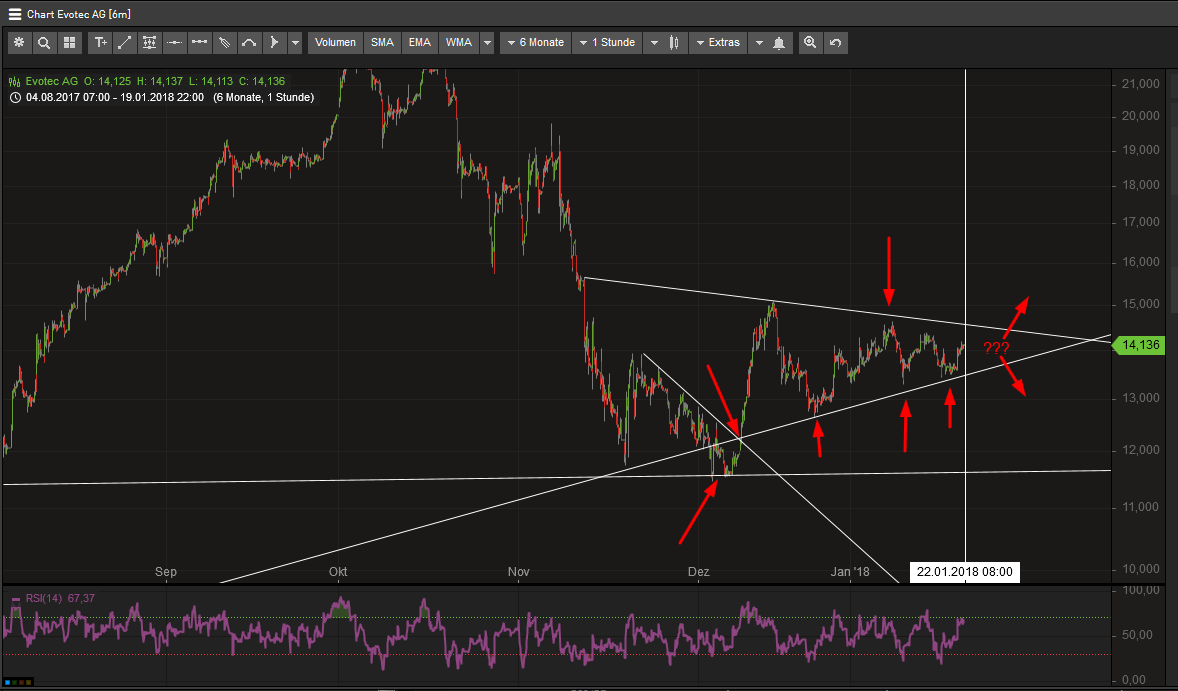This screenshot has height=691, width=1178.
Task: Select the horizontal line tool
Action: pyautogui.click(x=174, y=43)
